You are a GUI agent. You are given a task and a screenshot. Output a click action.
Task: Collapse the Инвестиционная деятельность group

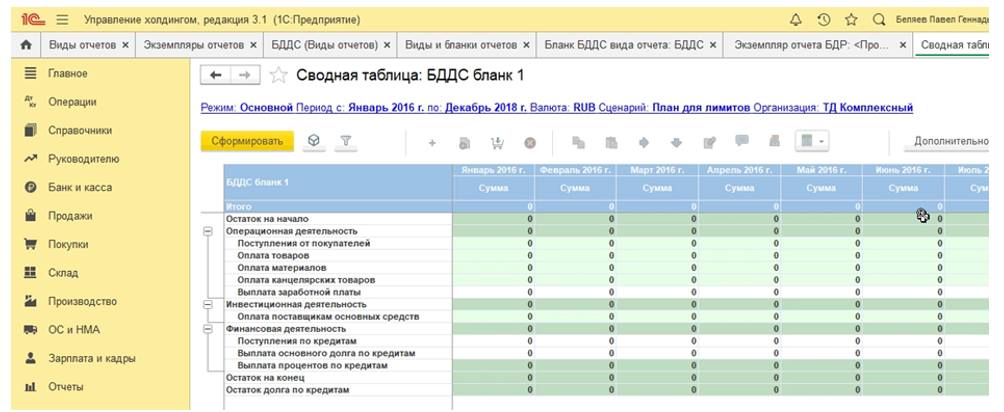pos(207,305)
